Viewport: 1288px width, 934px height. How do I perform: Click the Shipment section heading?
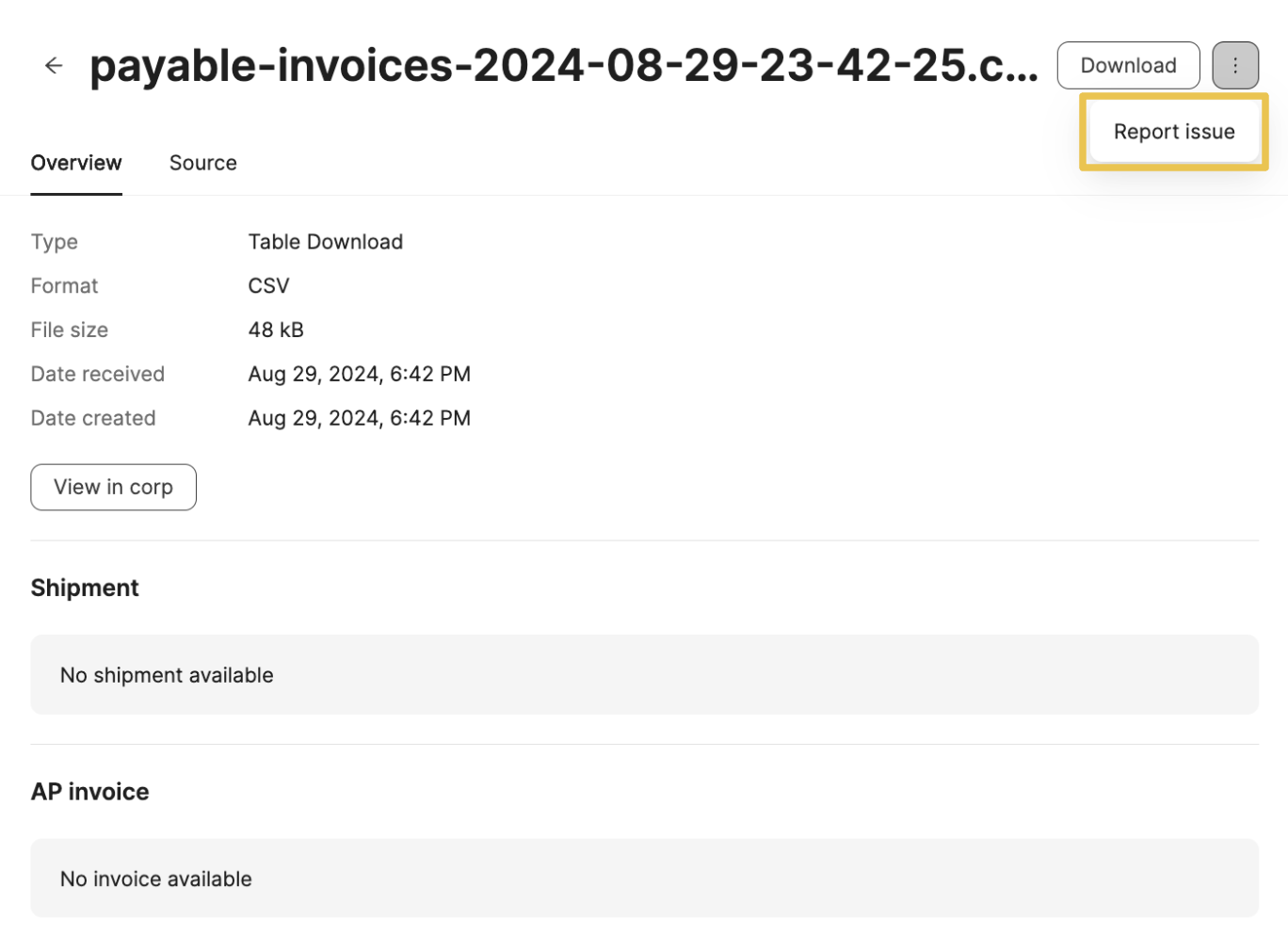point(85,588)
